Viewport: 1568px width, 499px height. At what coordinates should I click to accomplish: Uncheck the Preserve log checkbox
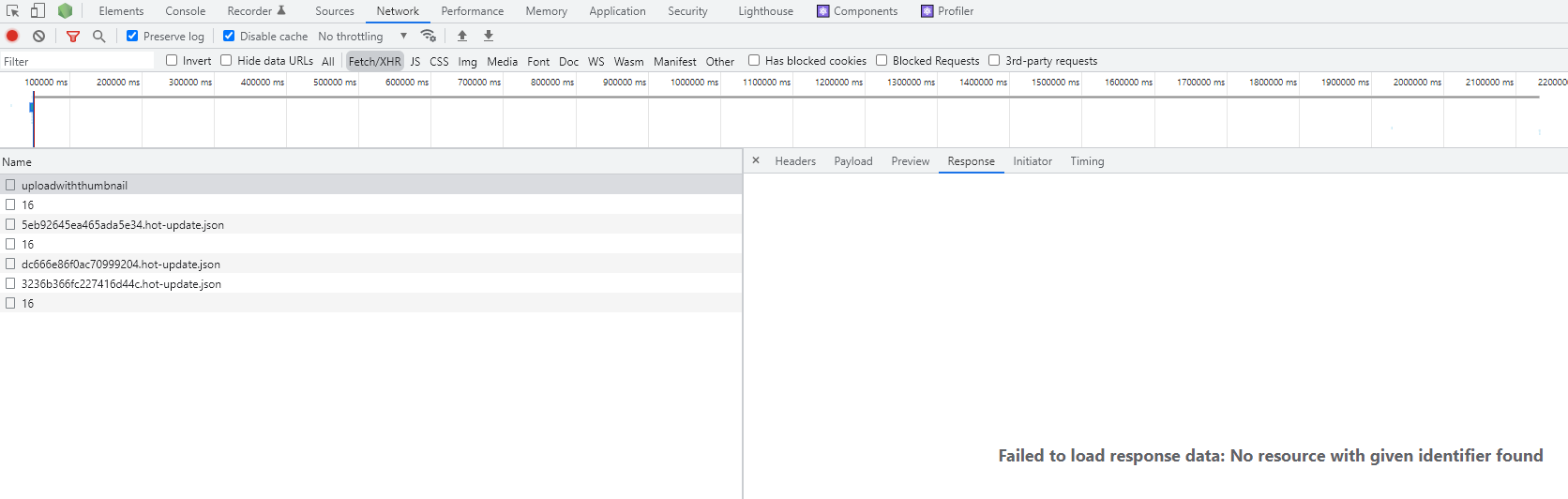132,36
